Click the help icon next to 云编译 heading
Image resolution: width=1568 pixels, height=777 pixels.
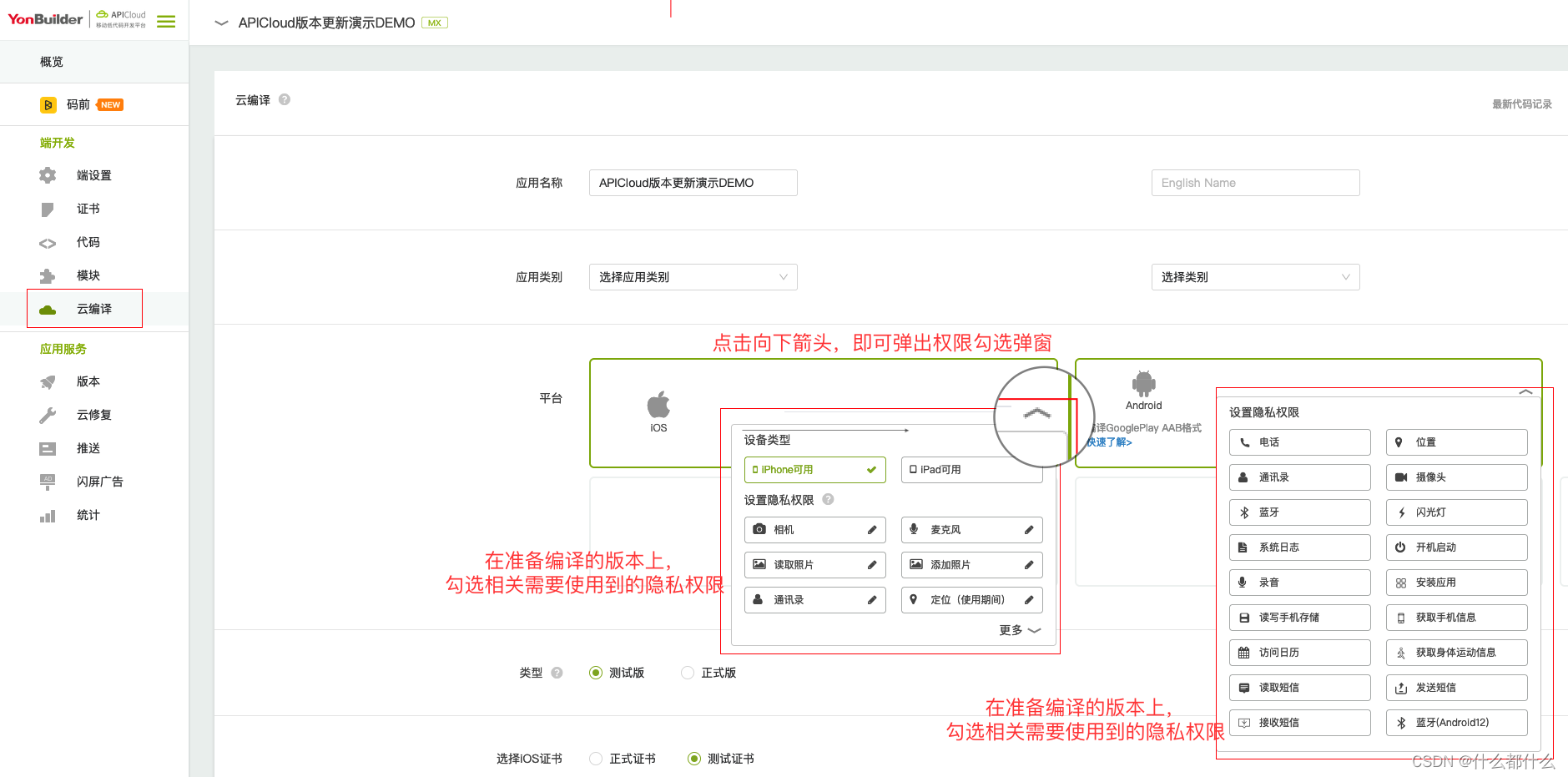point(285,99)
